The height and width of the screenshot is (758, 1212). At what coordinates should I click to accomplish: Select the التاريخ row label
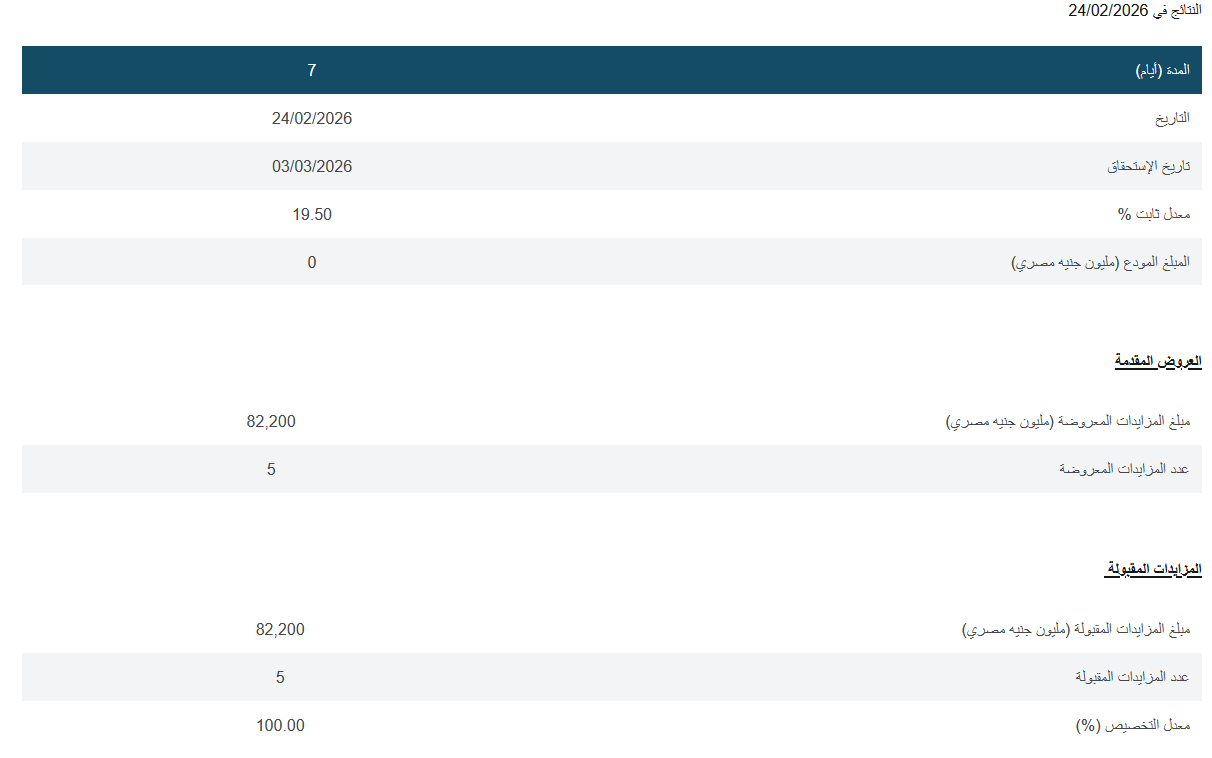[1172, 118]
